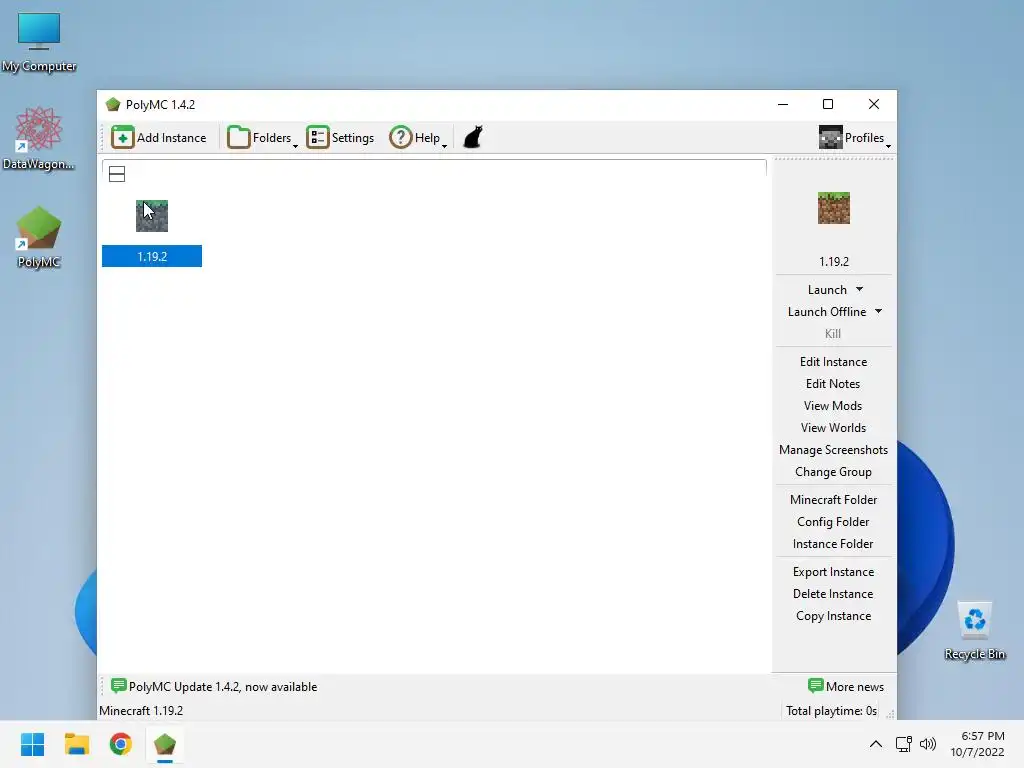Click the 1.19.2 instance name label
The height and width of the screenshot is (768, 1024).
pos(152,256)
